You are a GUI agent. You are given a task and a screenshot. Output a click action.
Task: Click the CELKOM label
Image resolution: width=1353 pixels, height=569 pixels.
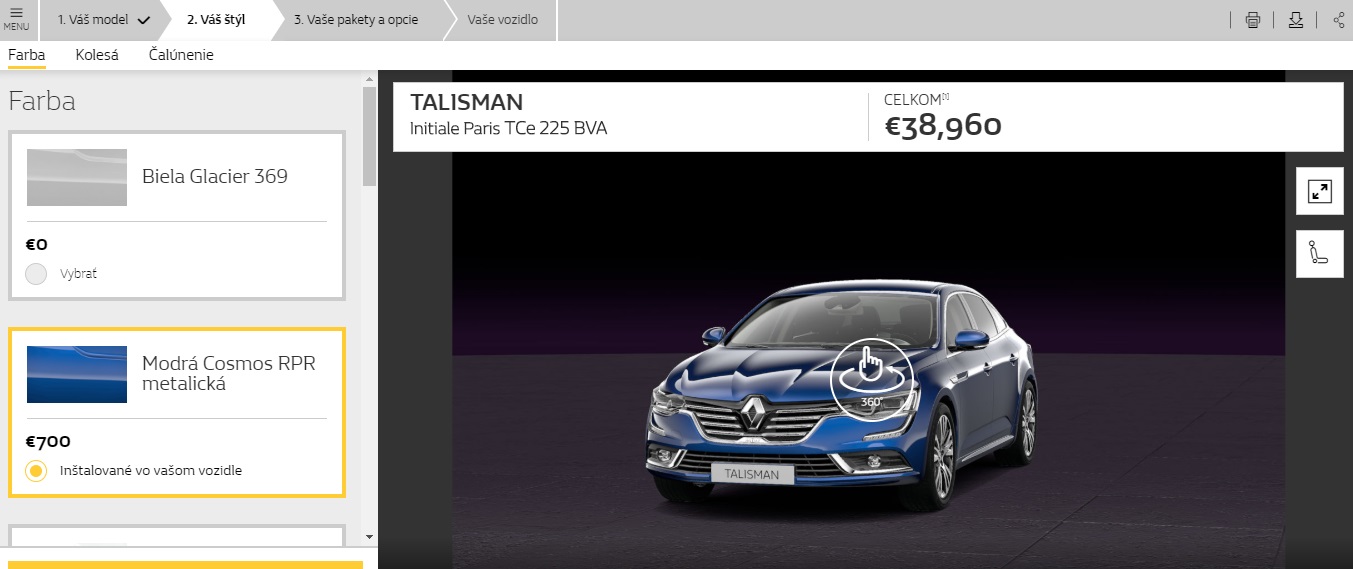[913, 99]
